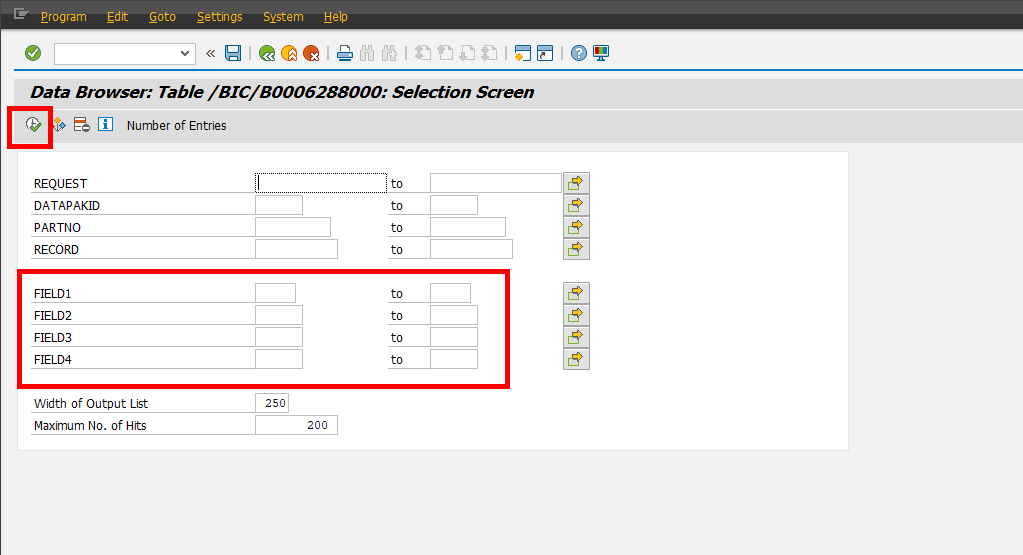Click the Previous Page icon
This screenshot has height=555, width=1023.
pyautogui.click(x=445, y=53)
